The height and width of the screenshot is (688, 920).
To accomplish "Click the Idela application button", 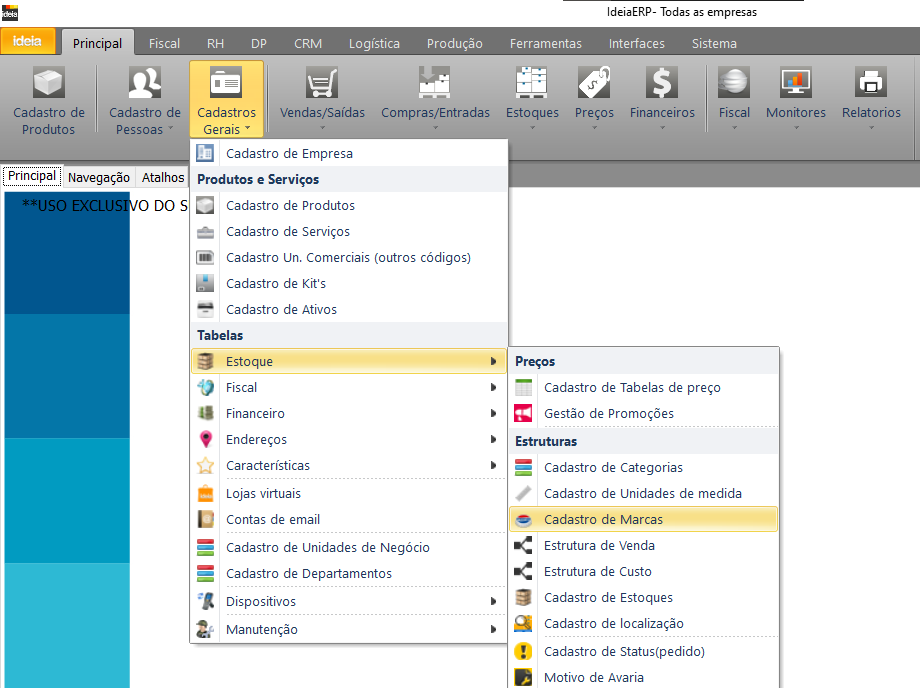I will pos(27,42).
